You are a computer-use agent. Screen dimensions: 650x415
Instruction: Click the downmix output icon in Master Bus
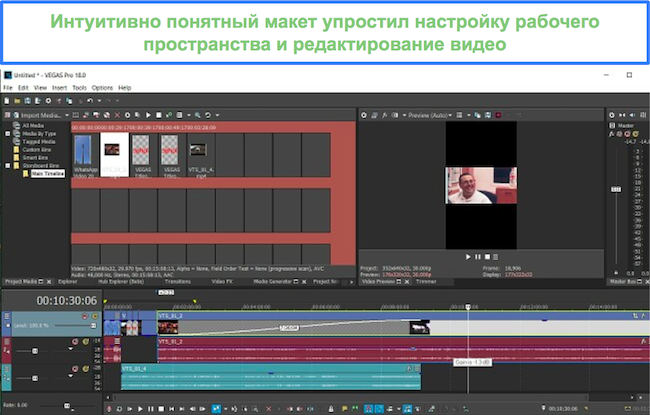(622, 115)
